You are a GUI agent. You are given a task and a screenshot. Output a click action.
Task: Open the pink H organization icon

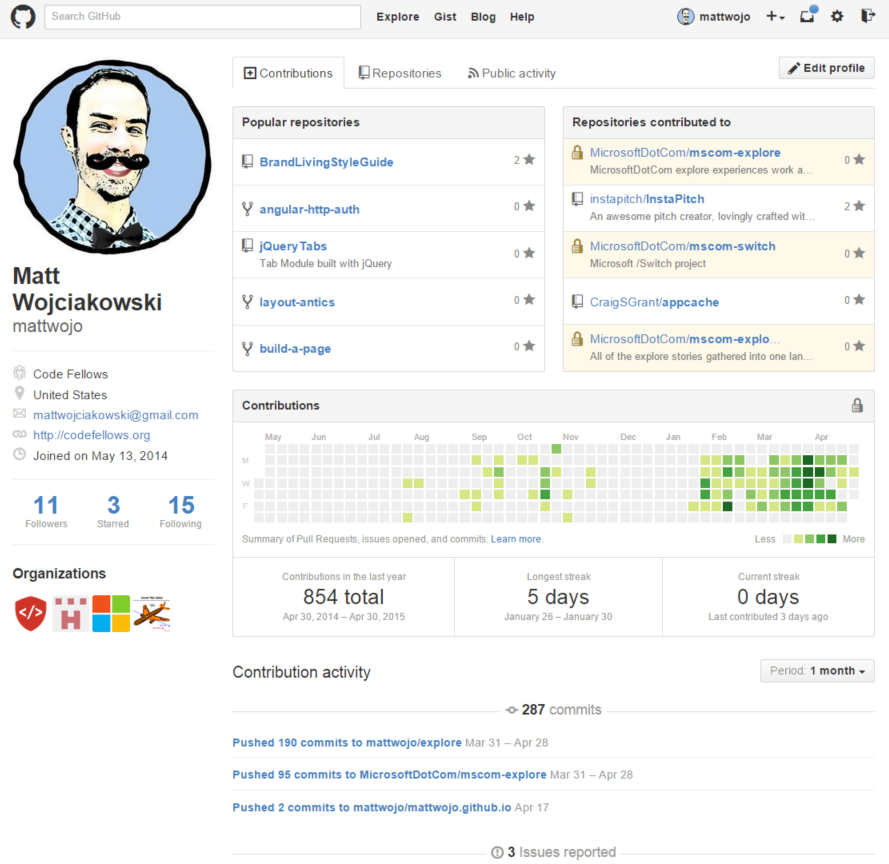click(70, 613)
